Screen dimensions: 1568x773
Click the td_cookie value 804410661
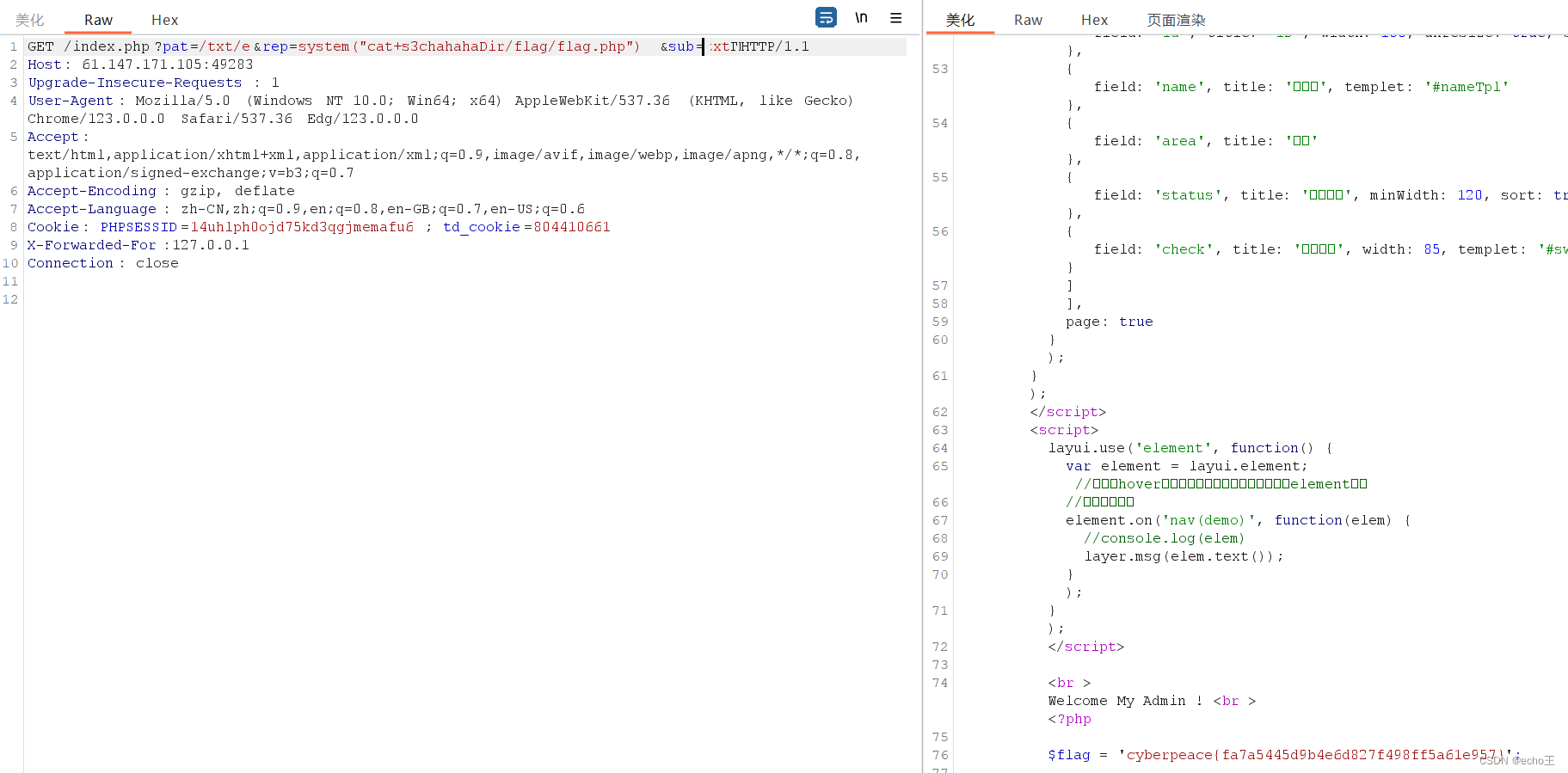point(572,227)
